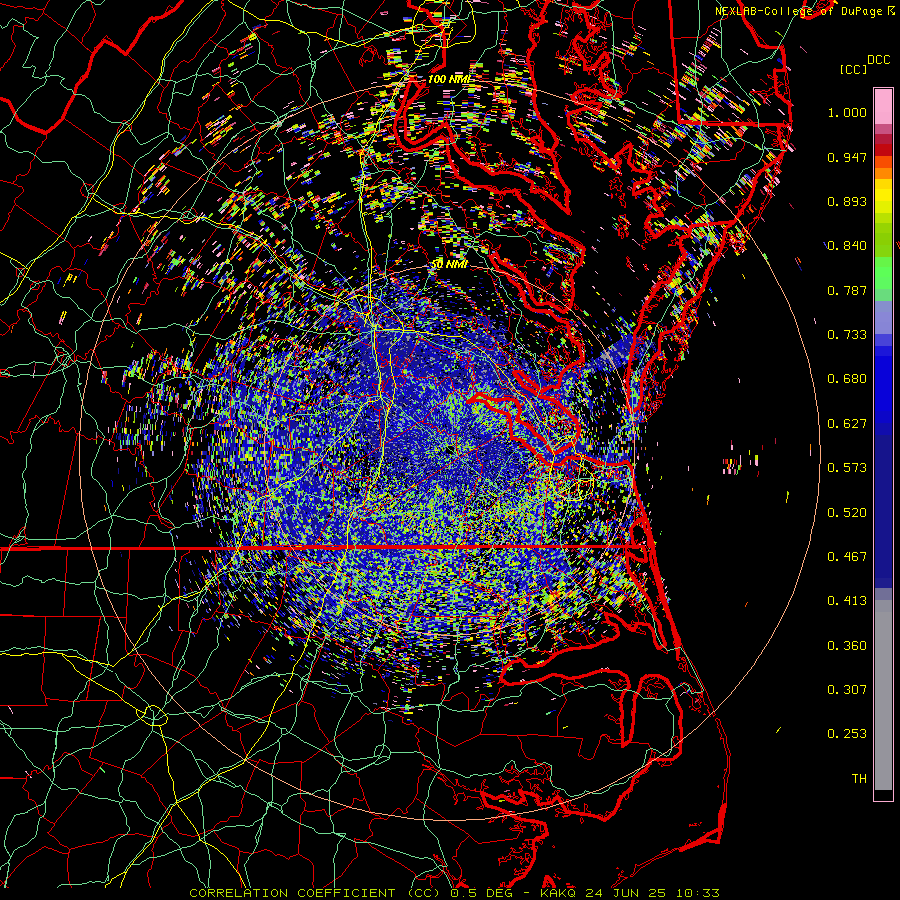Select the 0.733 legend value
The width and height of the screenshot is (900, 900).
click(x=847, y=335)
